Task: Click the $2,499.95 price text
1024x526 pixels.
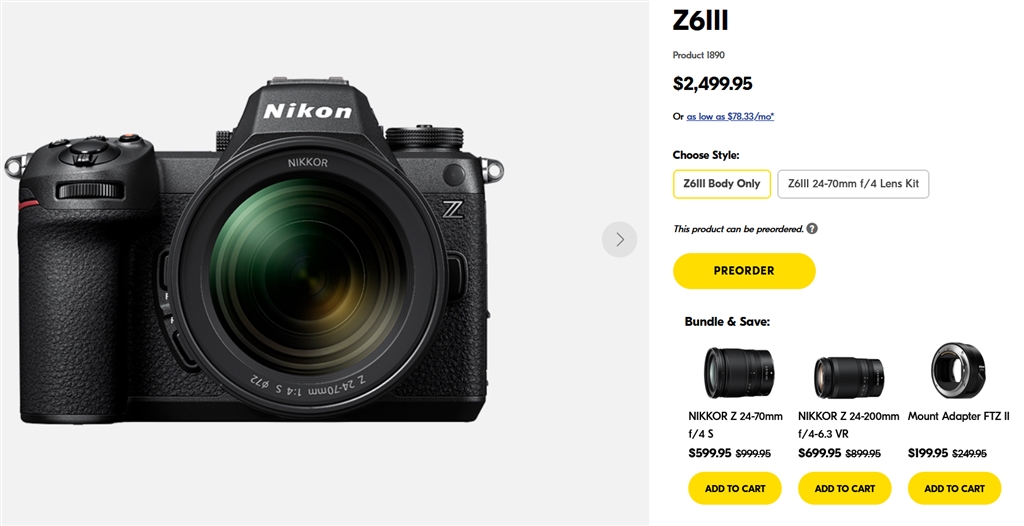Action: tap(712, 84)
